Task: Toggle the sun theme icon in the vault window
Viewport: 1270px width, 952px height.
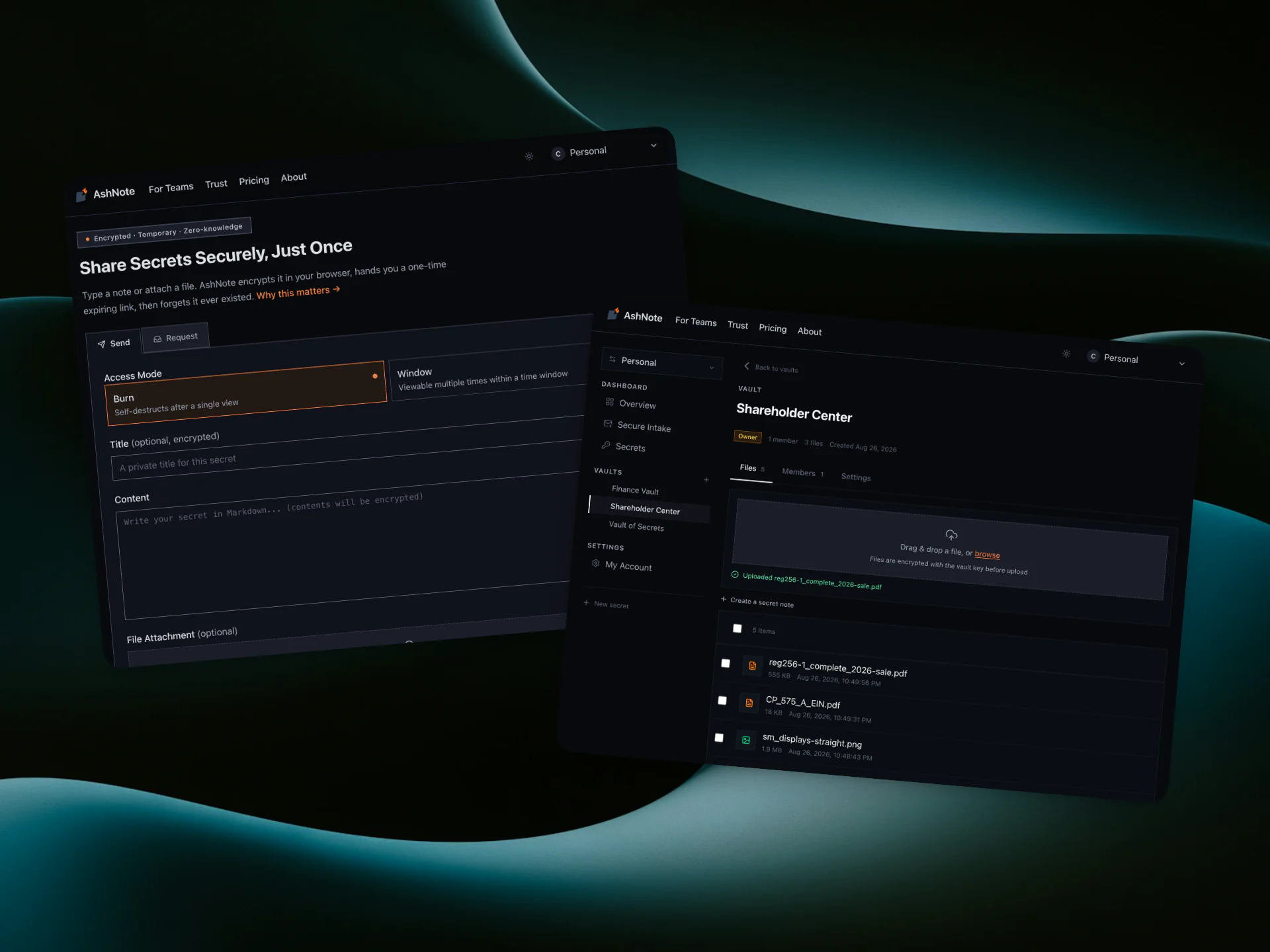Action: pyautogui.click(x=1066, y=354)
